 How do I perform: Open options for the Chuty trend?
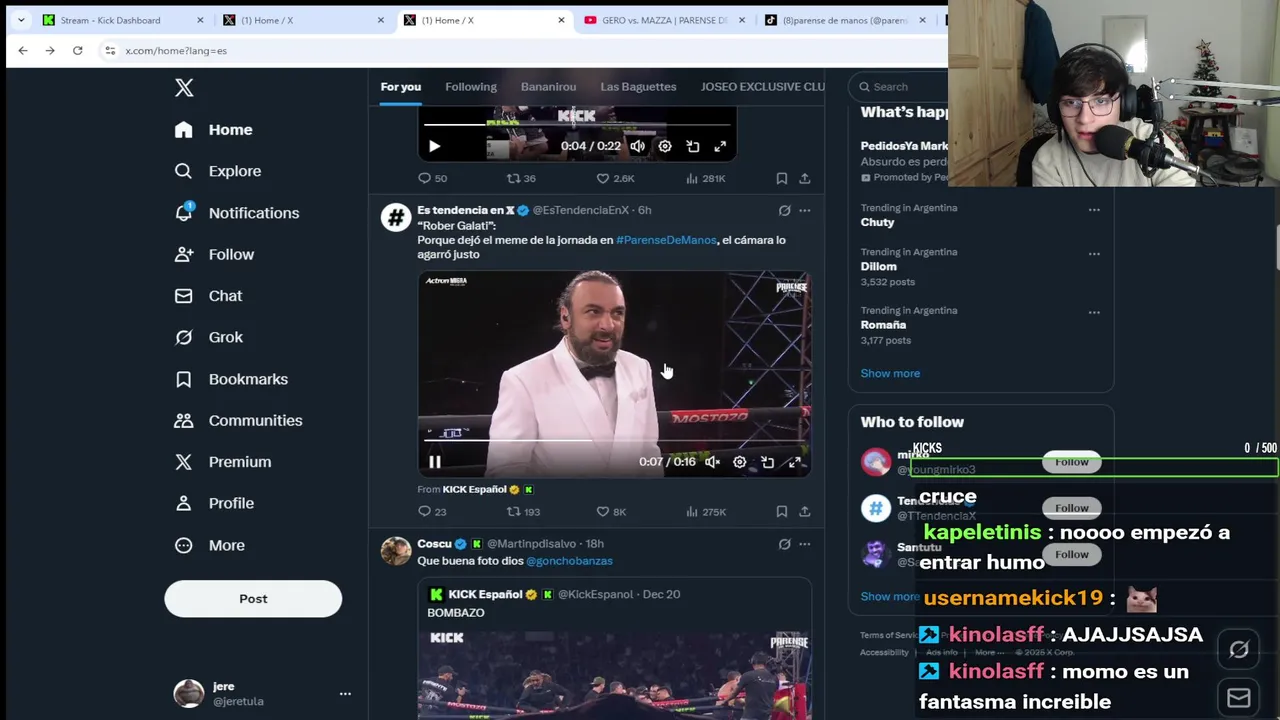tap(1094, 210)
